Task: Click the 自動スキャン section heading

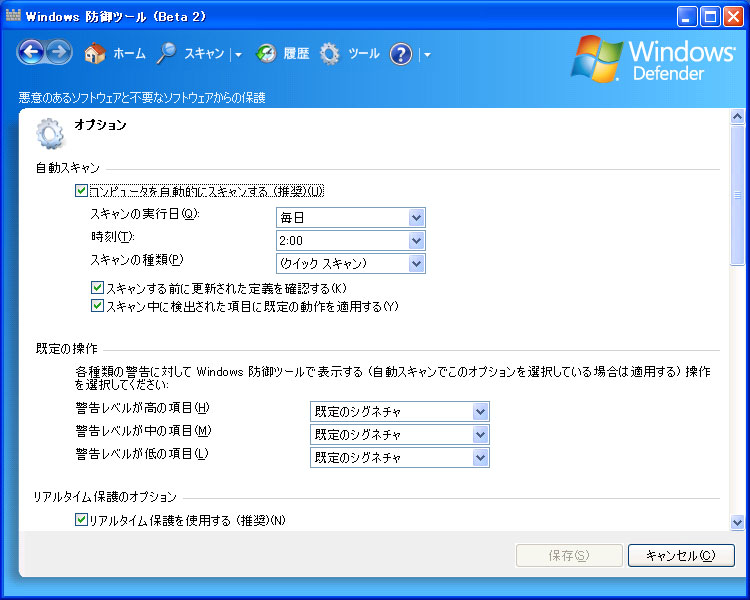Action: click(x=67, y=168)
